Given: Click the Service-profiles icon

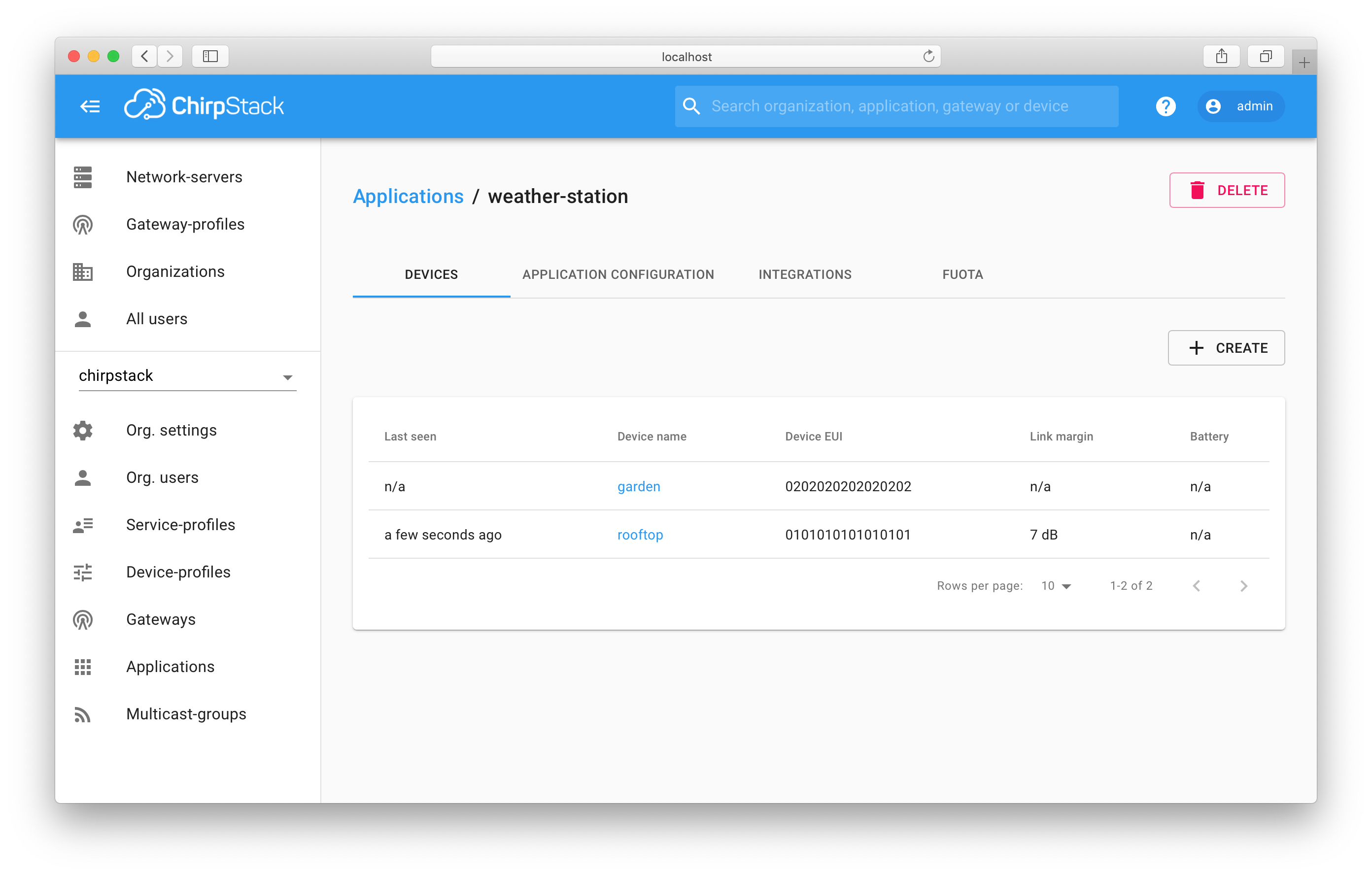Looking at the screenshot, I should [x=83, y=525].
